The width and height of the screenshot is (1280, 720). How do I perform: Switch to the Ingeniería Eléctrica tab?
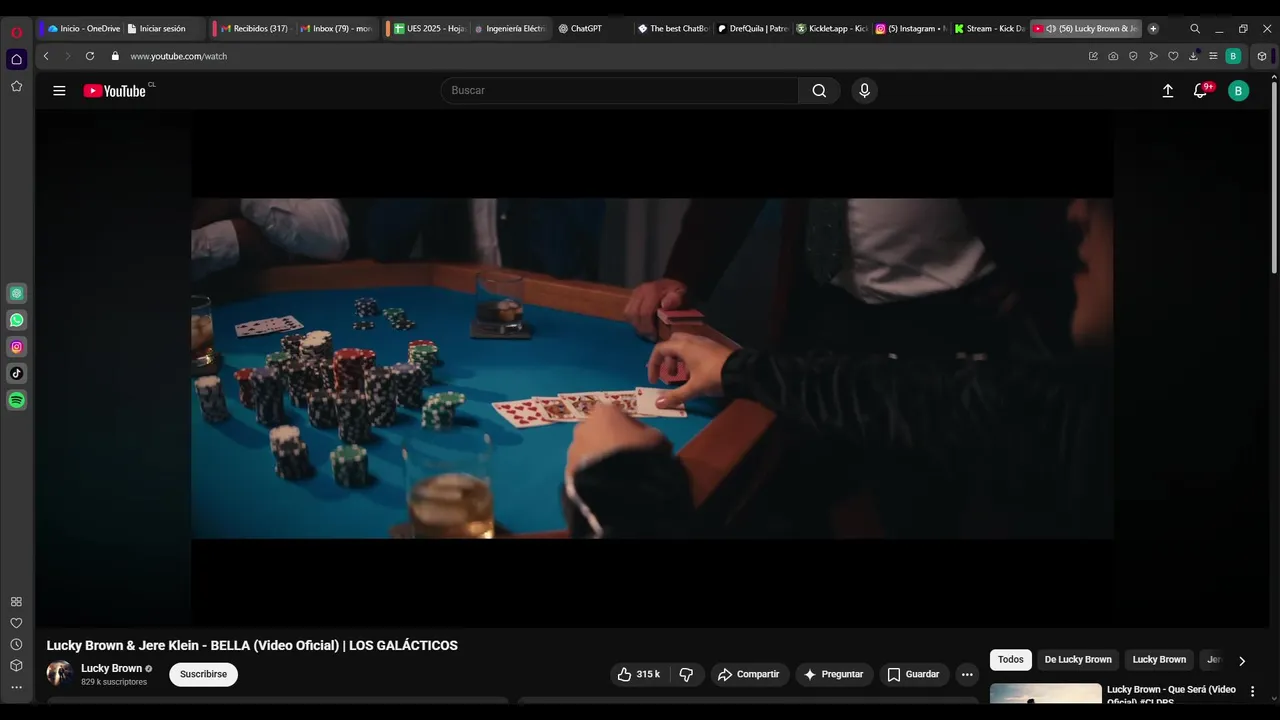(509, 29)
